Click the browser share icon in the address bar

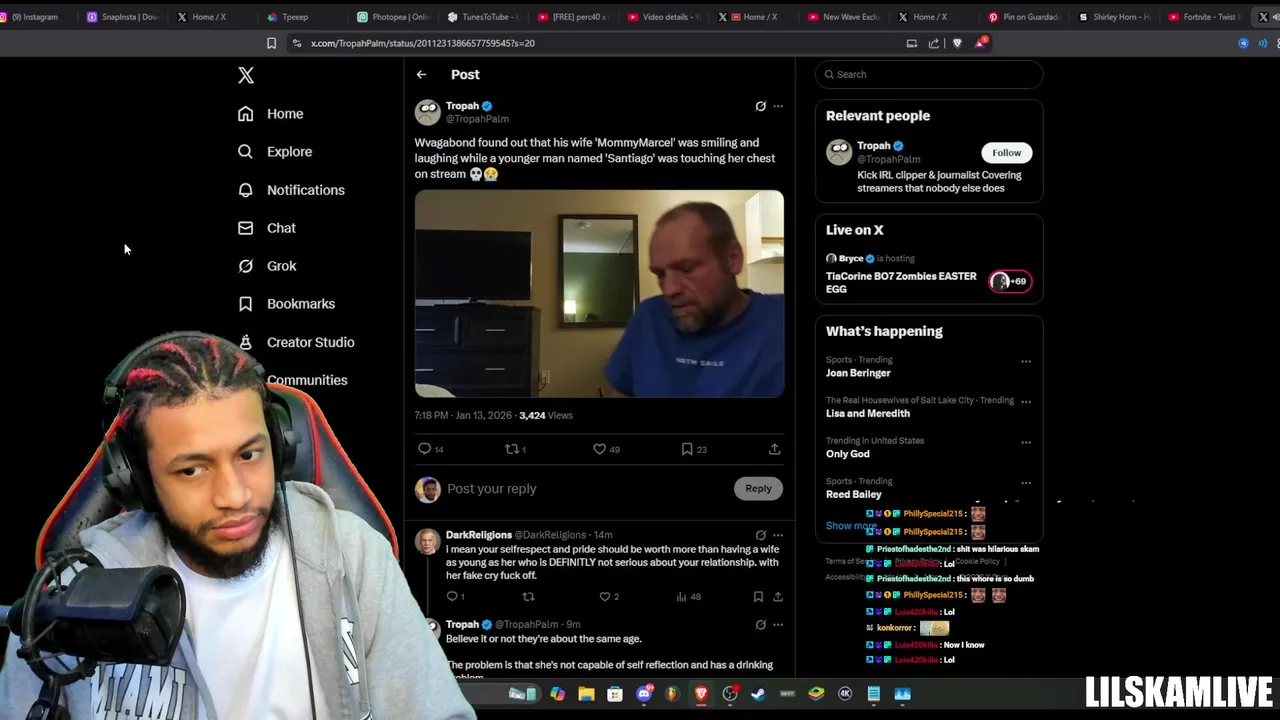tap(933, 43)
